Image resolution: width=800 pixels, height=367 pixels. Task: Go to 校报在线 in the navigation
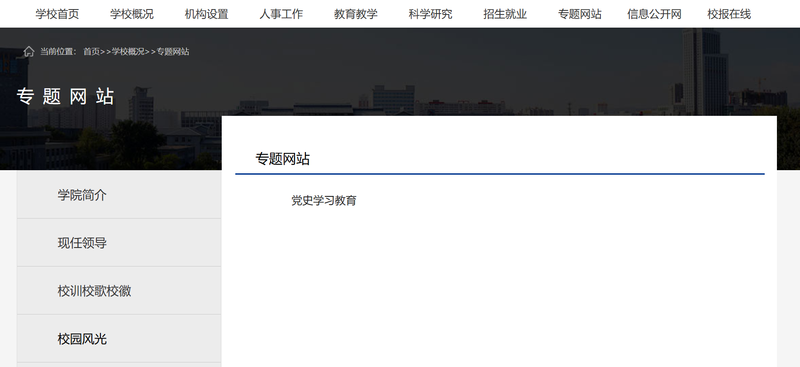tap(729, 14)
